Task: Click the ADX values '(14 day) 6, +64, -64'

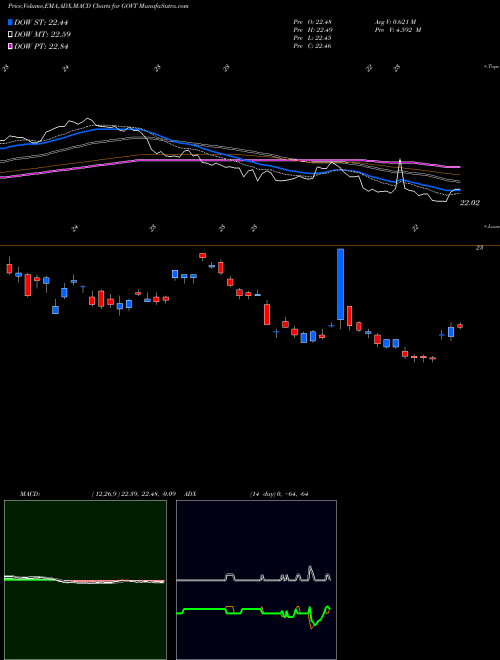Action: (277, 494)
